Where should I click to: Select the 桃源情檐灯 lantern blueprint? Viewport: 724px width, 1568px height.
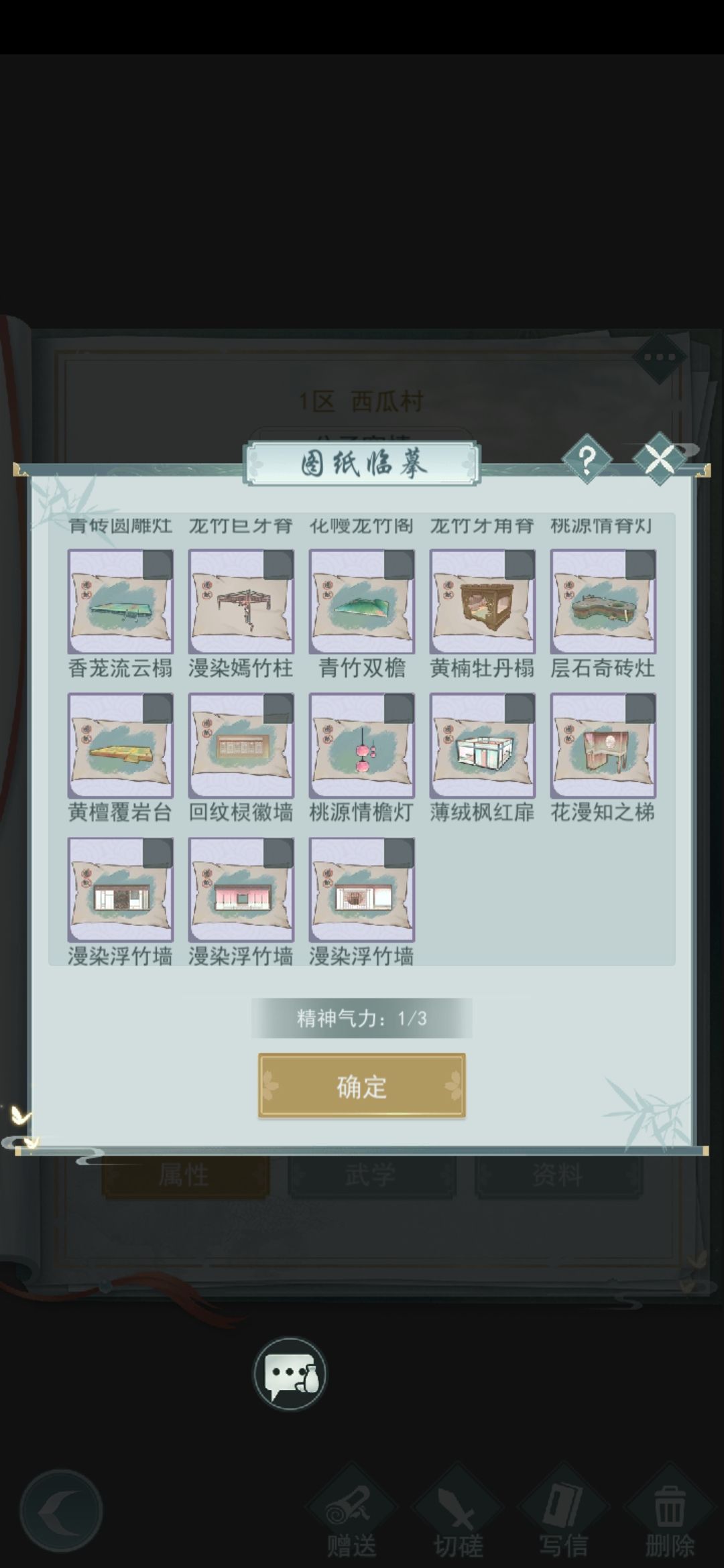point(362,746)
